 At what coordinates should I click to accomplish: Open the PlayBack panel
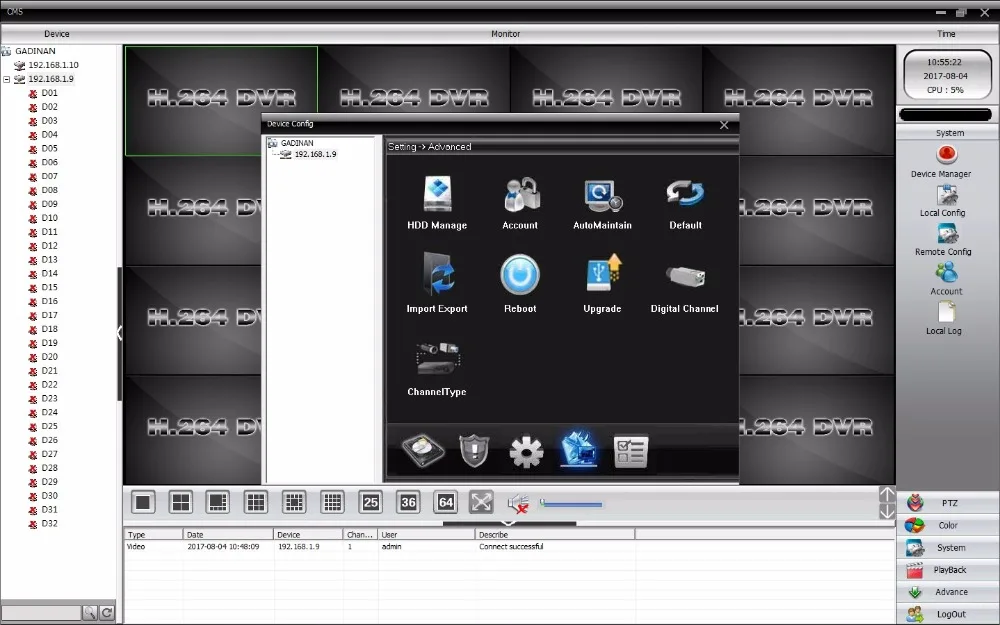click(x=948, y=570)
